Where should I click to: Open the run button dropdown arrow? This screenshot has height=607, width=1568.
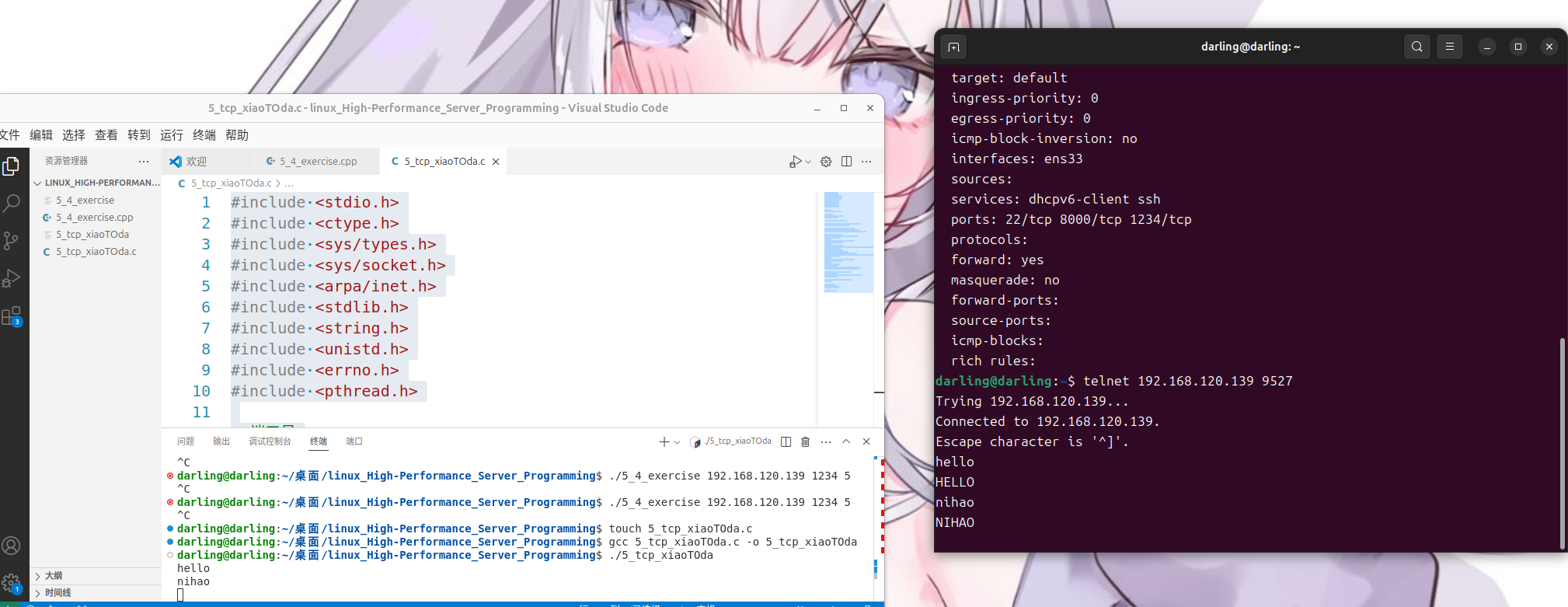point(808,162)
